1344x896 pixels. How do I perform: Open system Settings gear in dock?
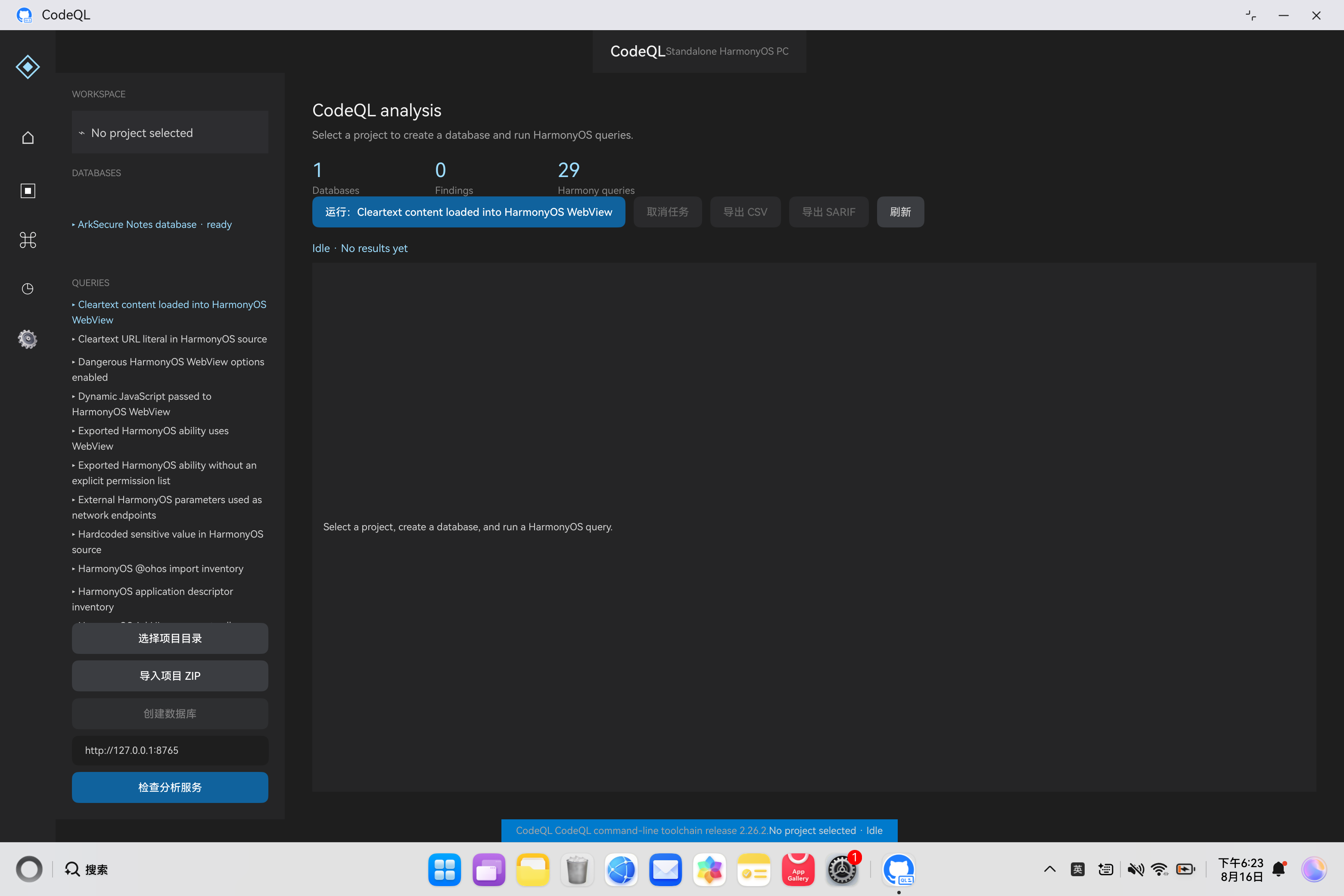pos(842,870)
